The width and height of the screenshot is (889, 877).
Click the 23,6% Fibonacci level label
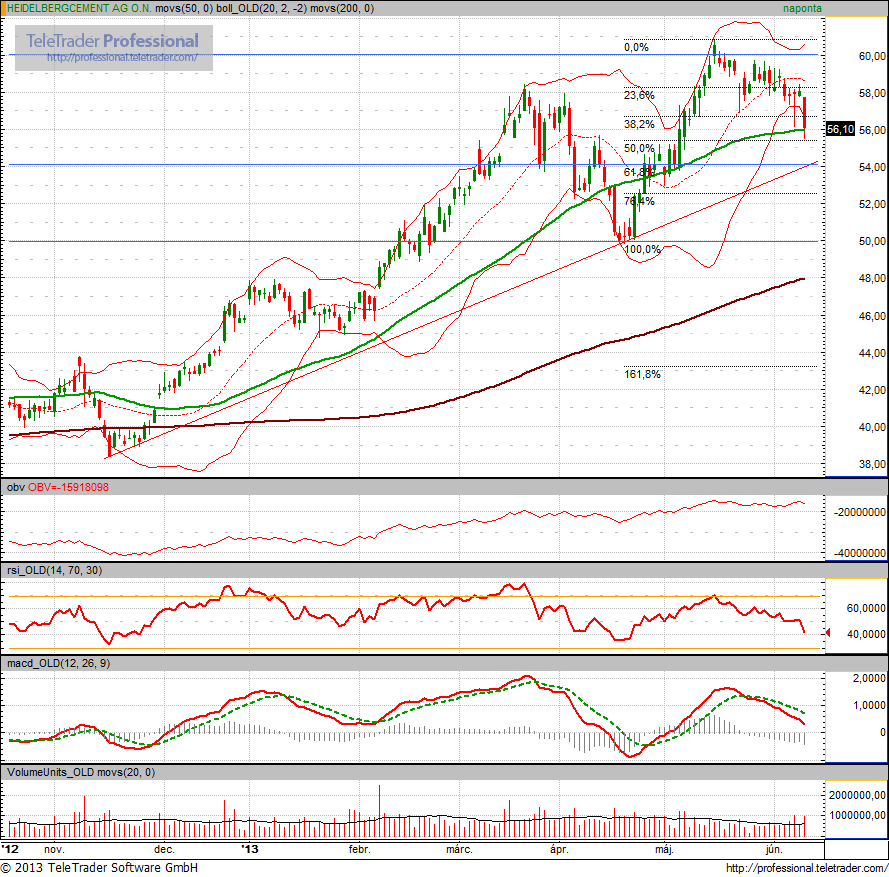(x=639, y=95)
